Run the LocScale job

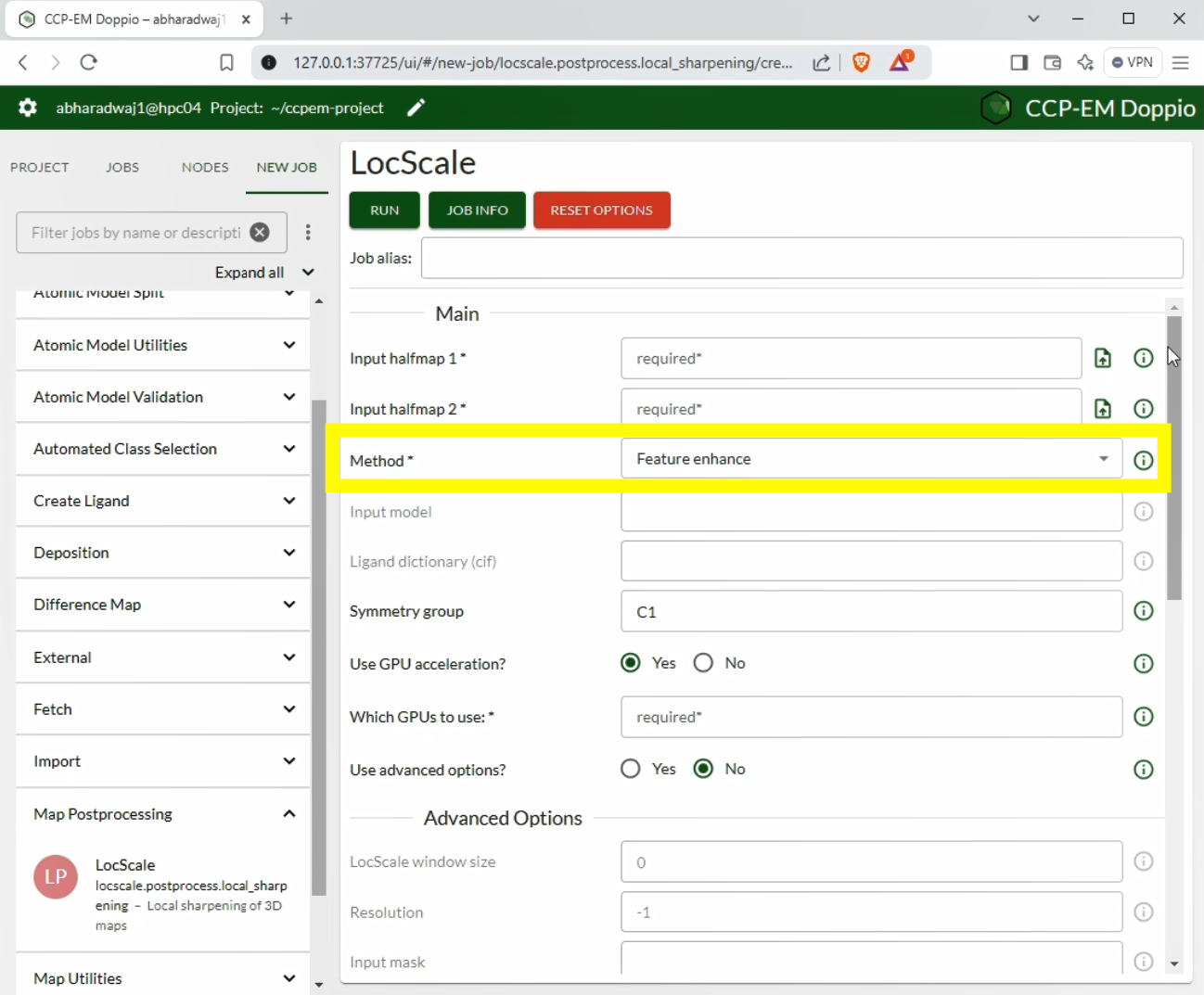384,210
